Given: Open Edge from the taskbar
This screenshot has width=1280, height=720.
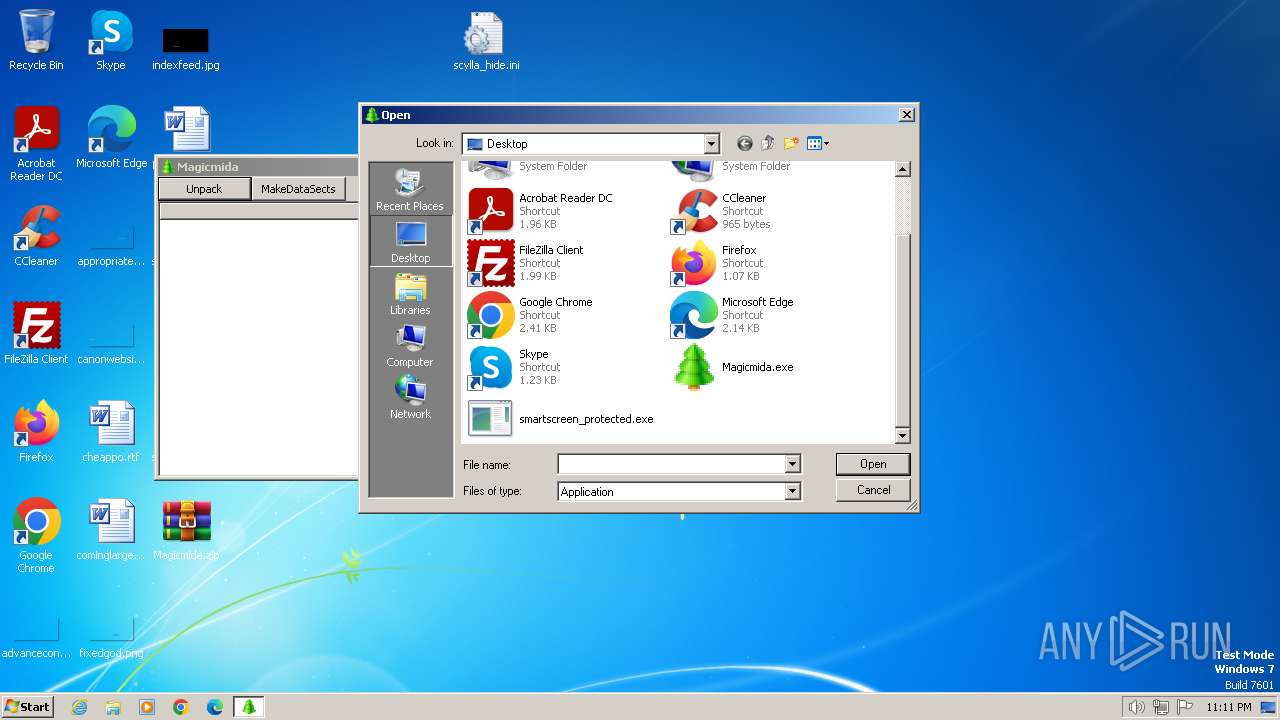Looking at the screenshot, I should tap(215, 707).
